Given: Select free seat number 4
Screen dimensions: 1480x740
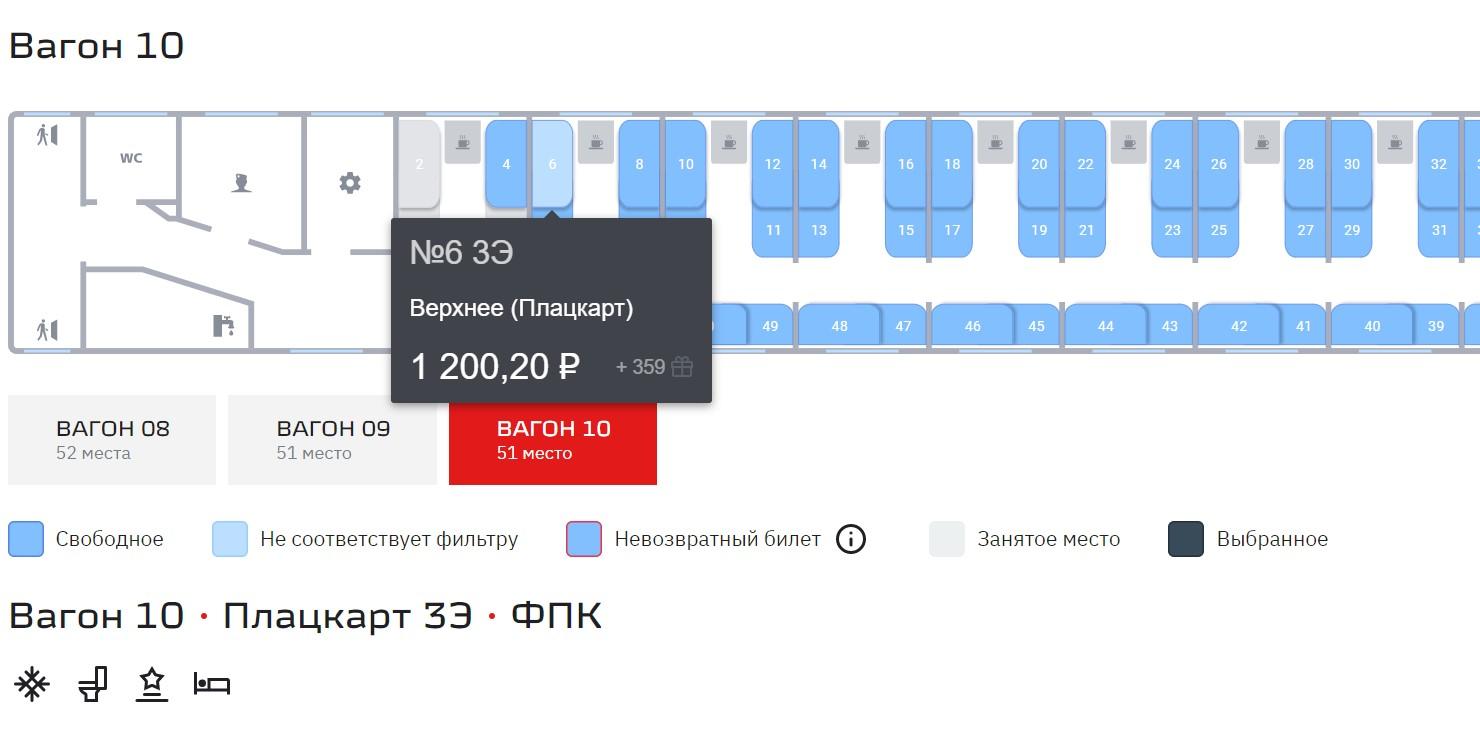Looking at the screenshot, I should tap(506, 164).
